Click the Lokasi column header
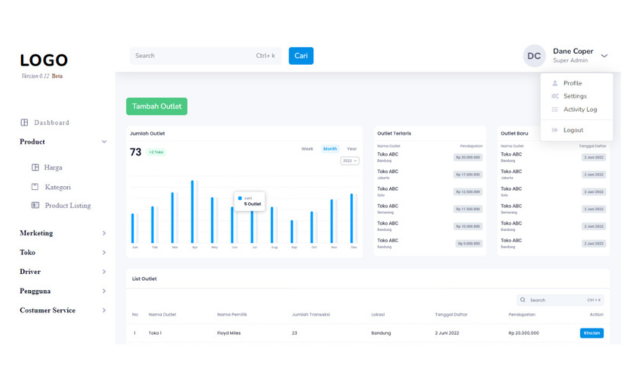This screenshot has width=630, height=386. 378,315
